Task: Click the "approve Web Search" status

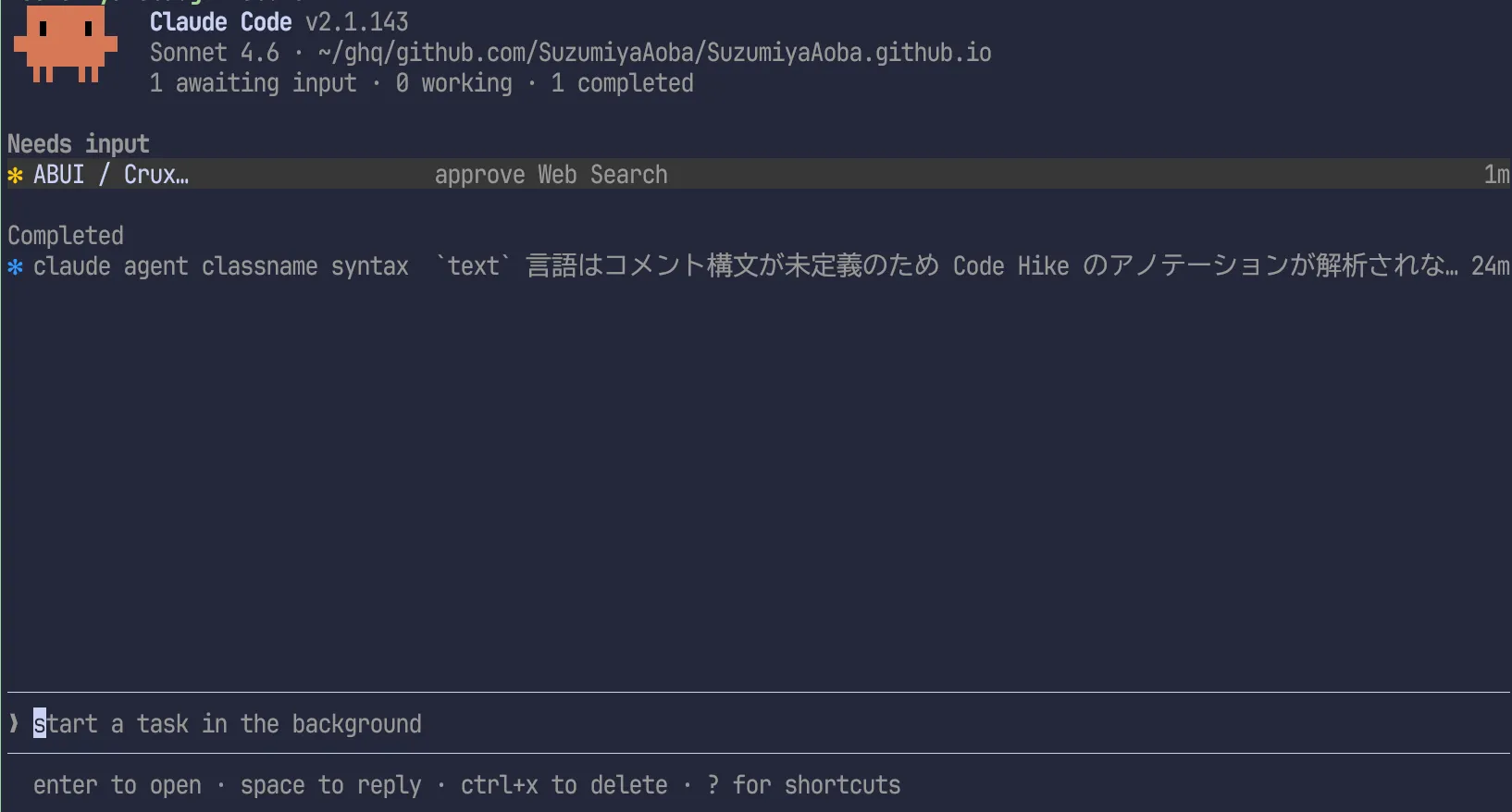Action: click(551, 175)
